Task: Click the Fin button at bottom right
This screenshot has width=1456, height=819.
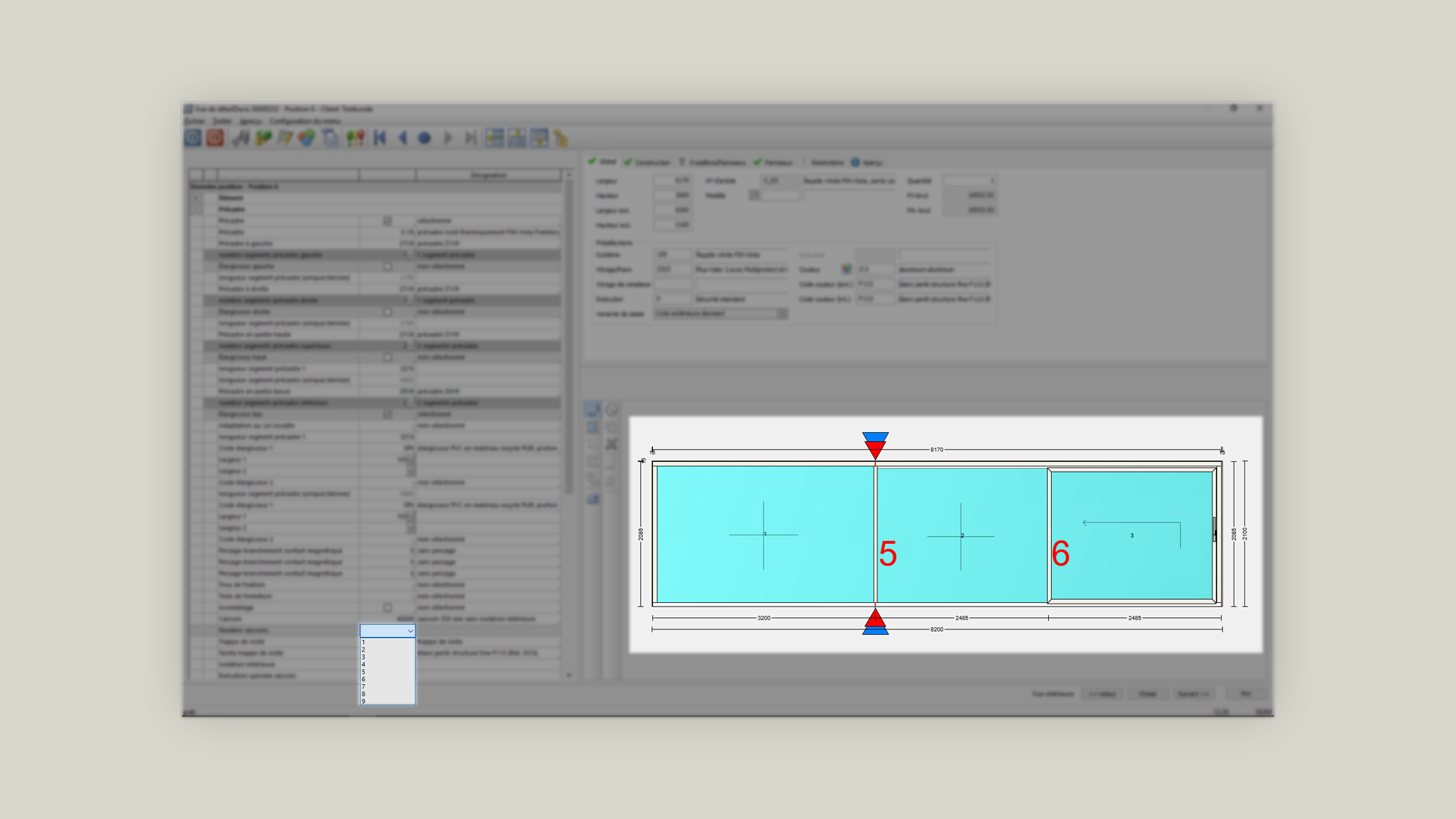Action: click(x=1245, y=694)
